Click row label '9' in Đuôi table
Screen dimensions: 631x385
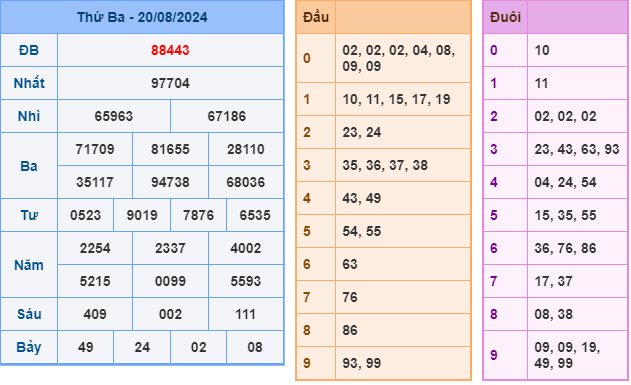coord(494,355)
